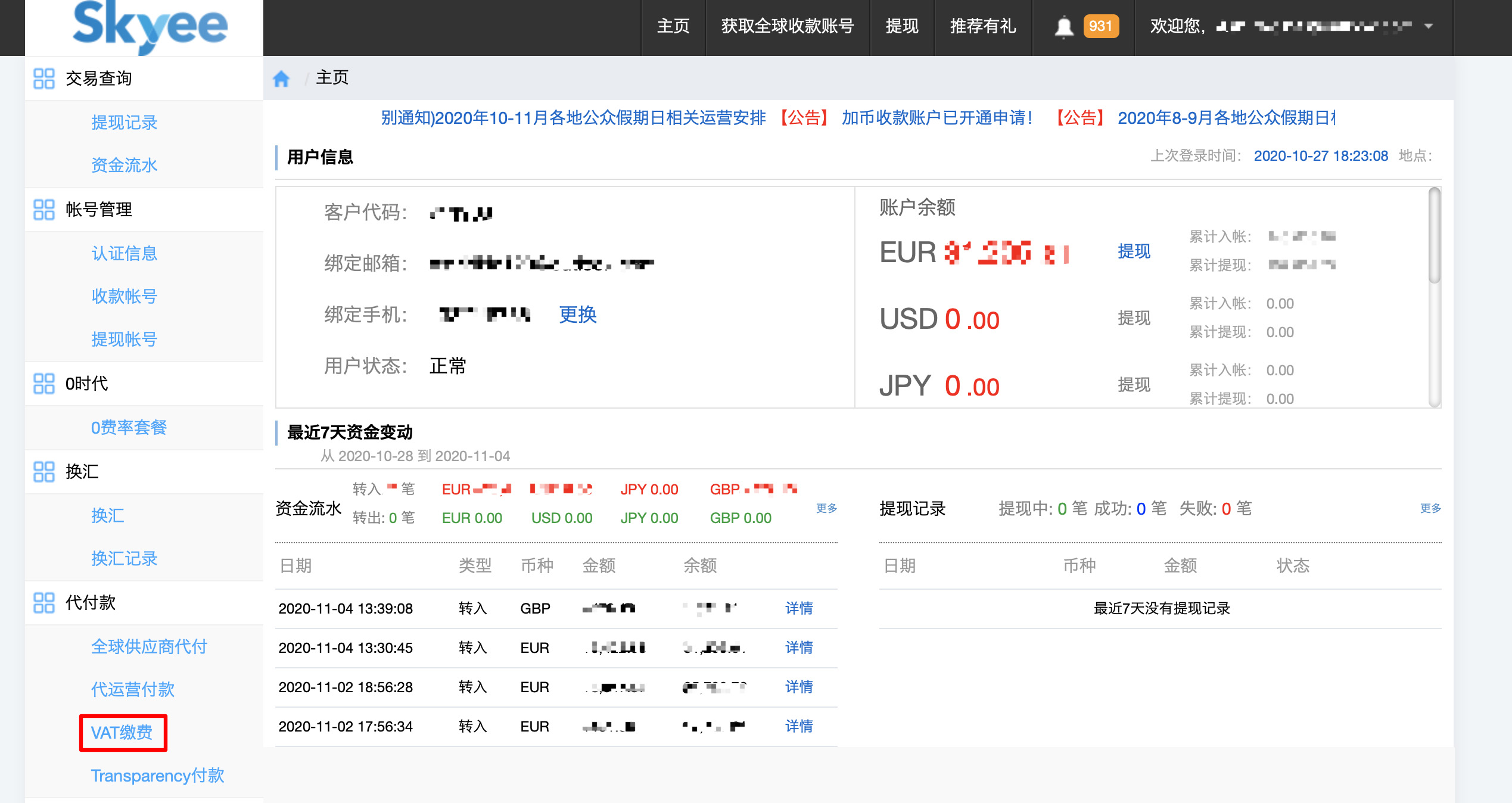Click the GBP currency cell in first row
Screen dimensions: 1512x803
tap(535, 608)
